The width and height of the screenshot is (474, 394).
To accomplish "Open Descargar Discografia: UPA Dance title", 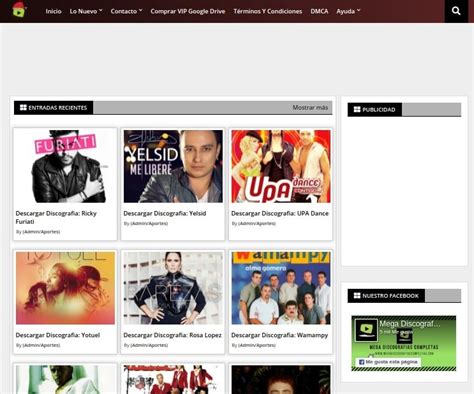I will pyautogui.click(x=280, y=213).
